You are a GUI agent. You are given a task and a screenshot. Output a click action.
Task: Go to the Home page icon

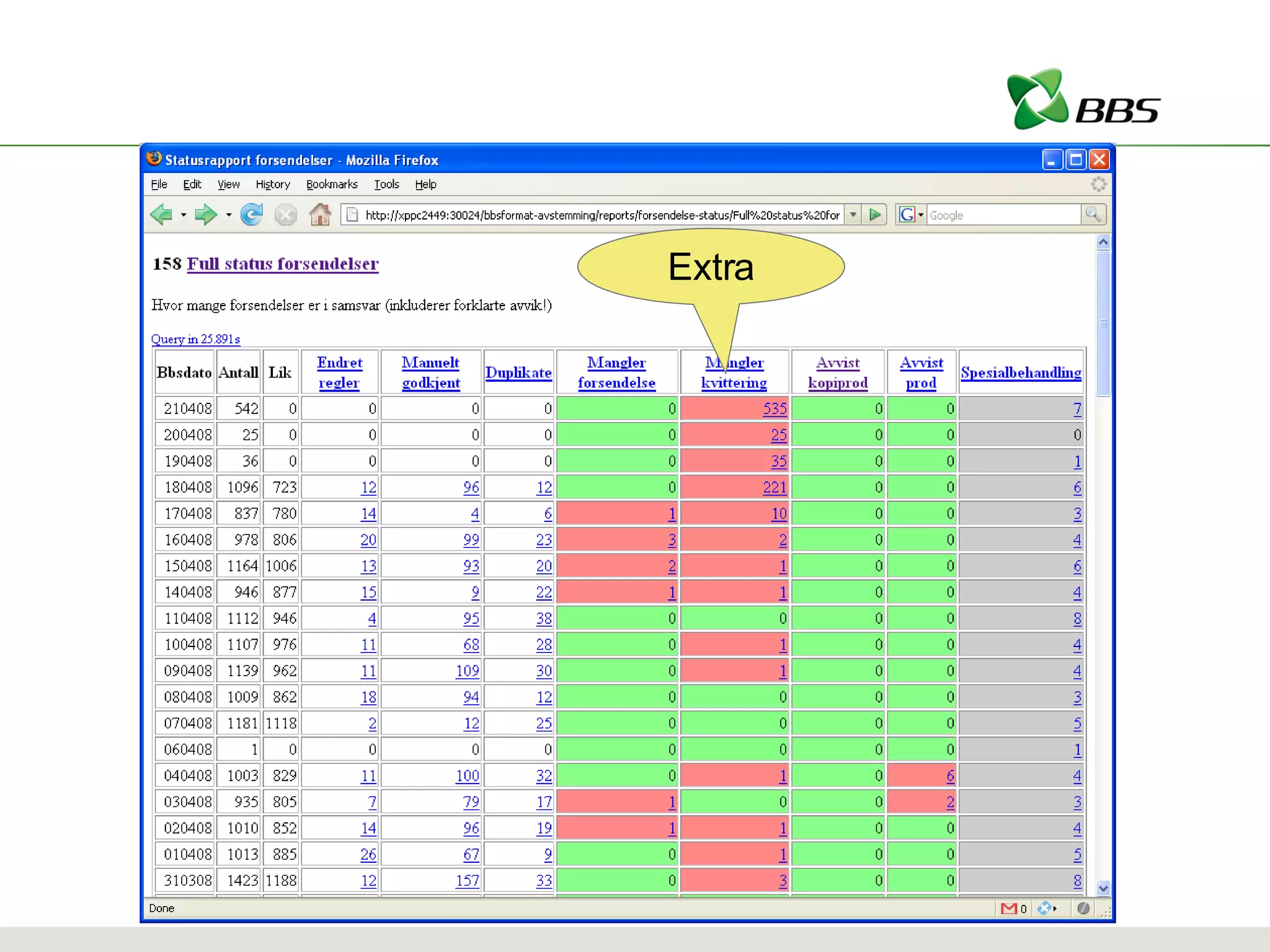click(x=320, y=215)
